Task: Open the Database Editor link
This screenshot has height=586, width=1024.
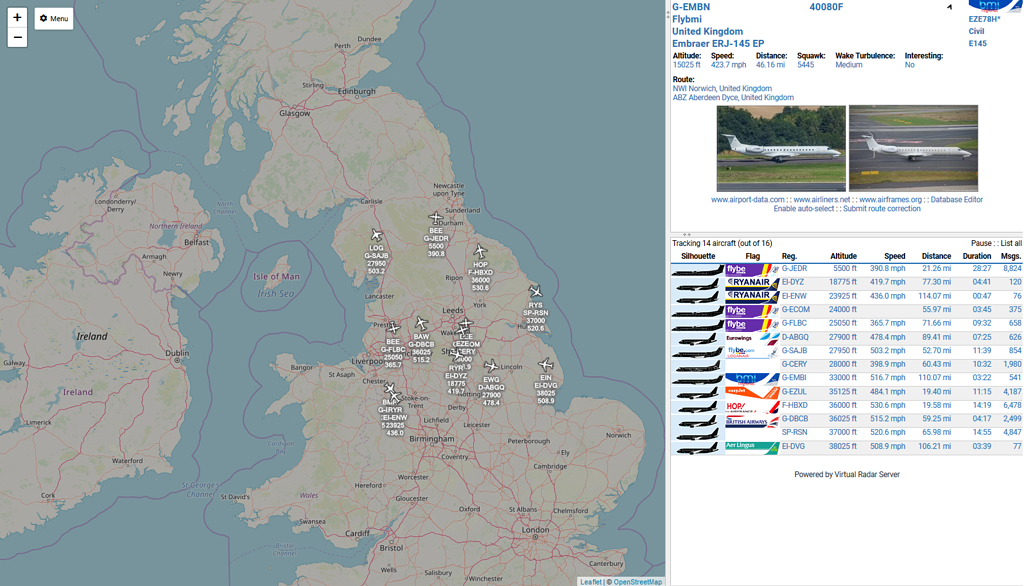Action: (956, 199)
